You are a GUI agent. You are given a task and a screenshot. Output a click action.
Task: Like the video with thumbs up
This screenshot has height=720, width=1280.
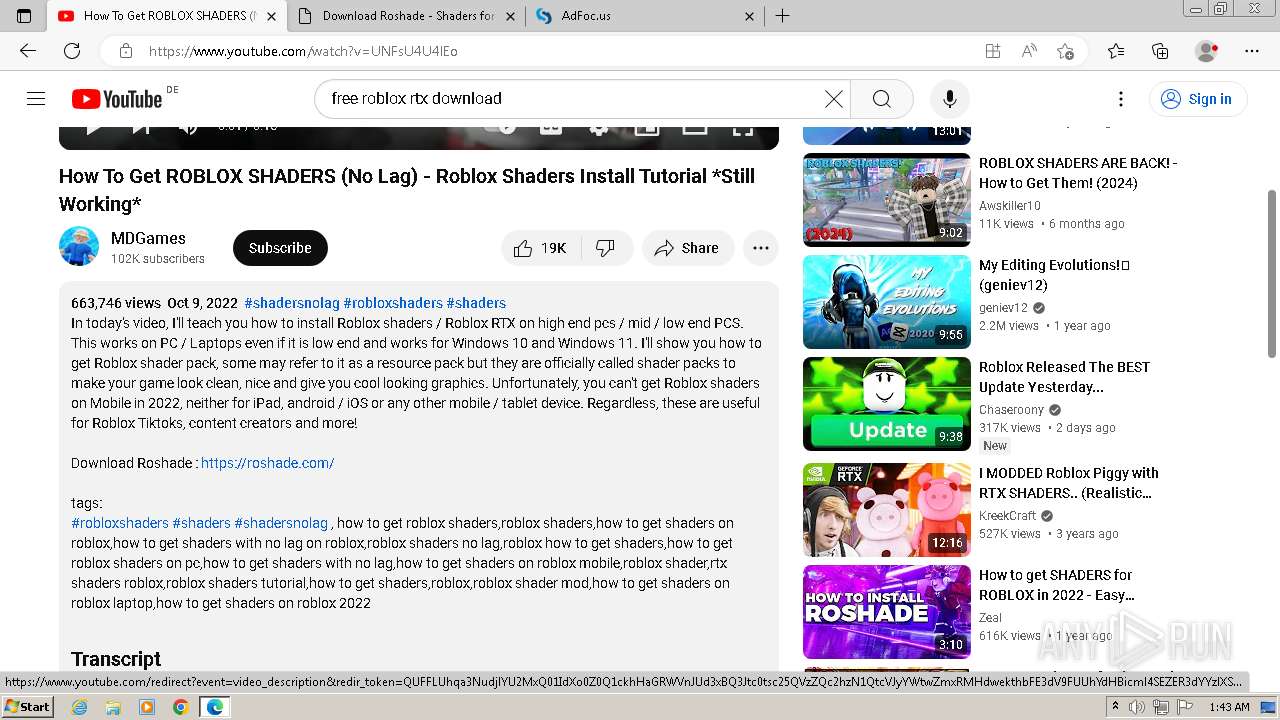(541, 248)
